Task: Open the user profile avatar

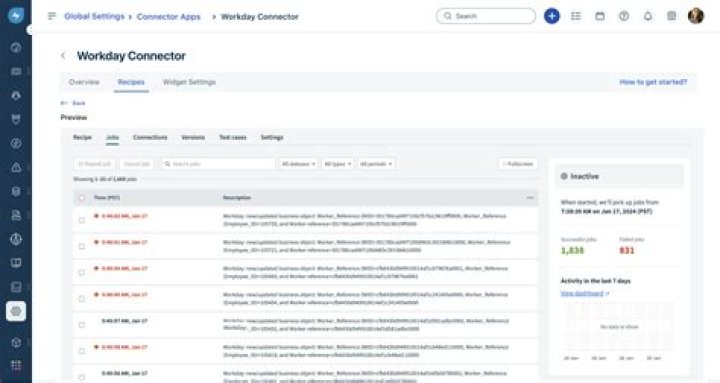Action: [696, 16]
